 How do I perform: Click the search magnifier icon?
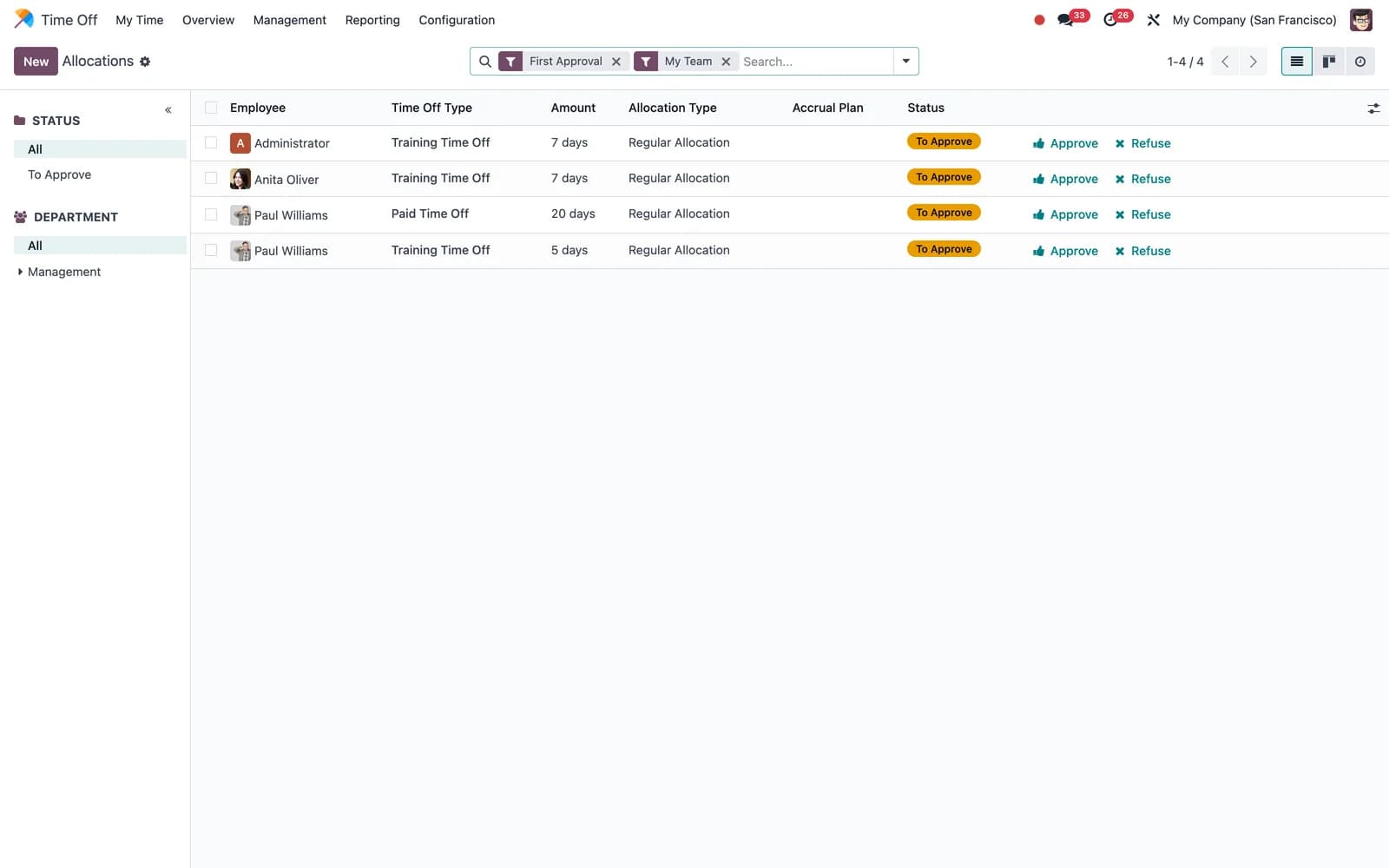(485, 62)
